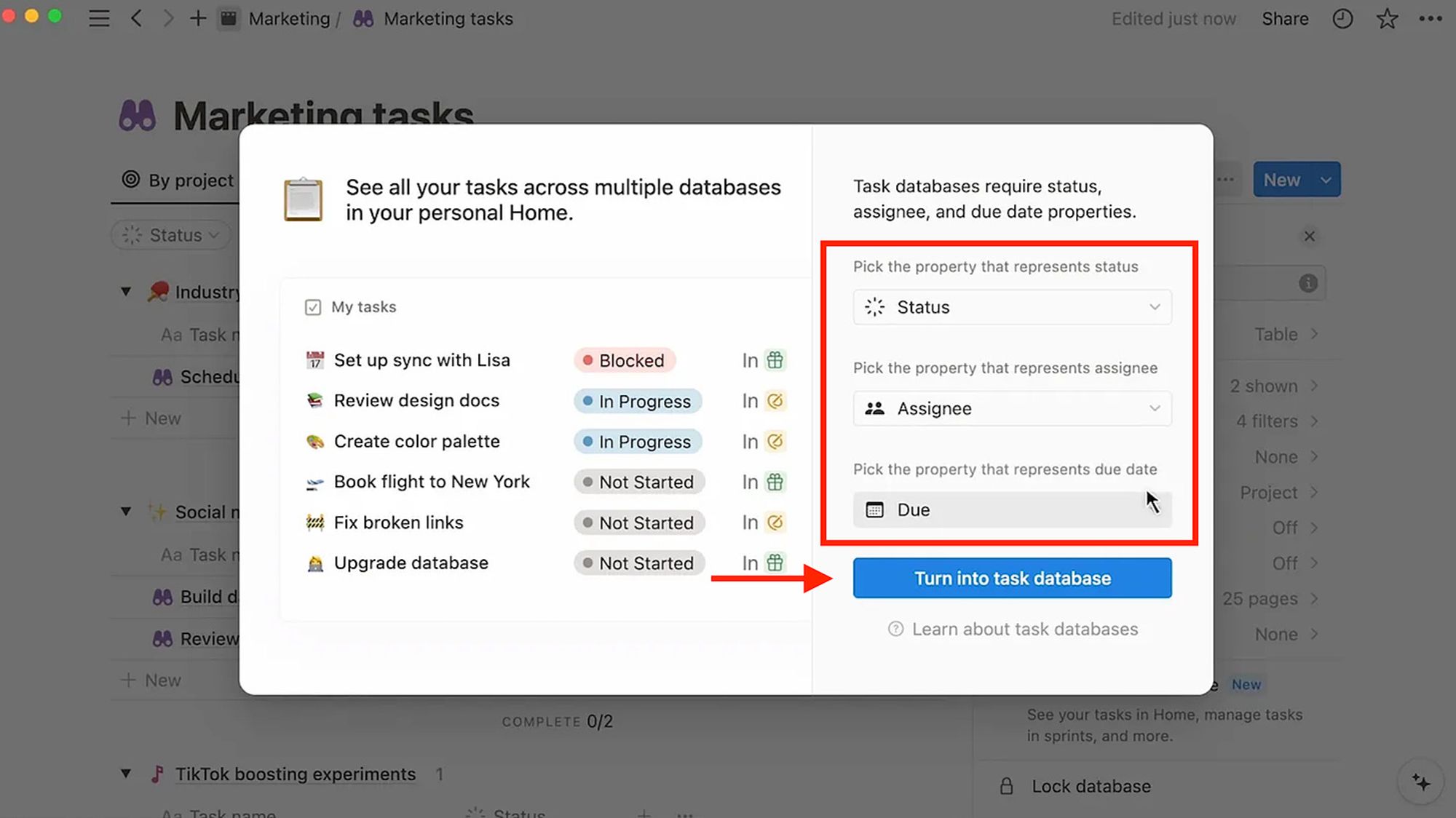Close the view options panel with the X
Image resolution: width=1456 pixels, height=818 pixels.
[1309, 237]
